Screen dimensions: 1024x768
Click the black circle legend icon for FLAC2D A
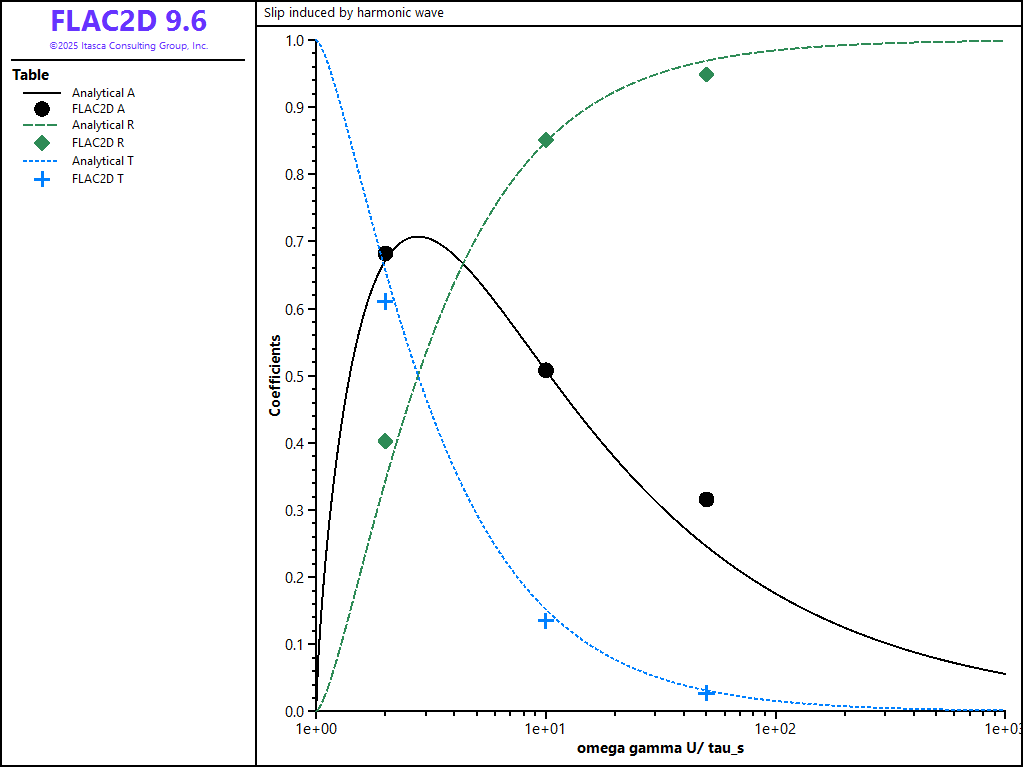pos(42,109)
